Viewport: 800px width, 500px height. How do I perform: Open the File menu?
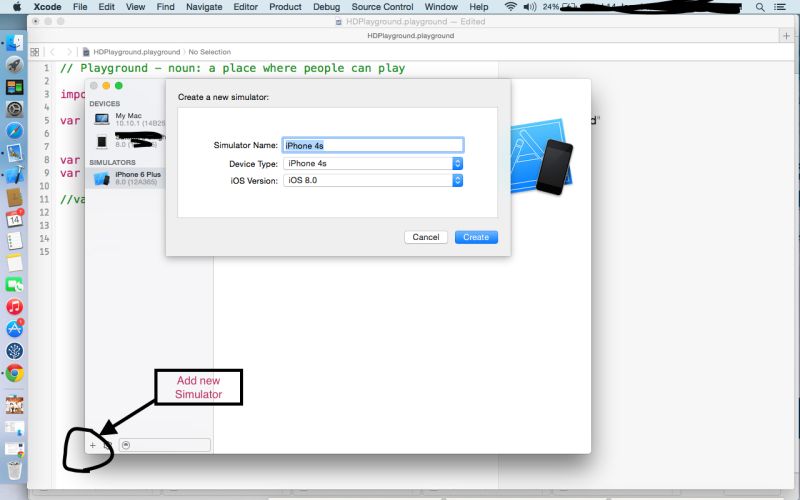coord(80,7)
